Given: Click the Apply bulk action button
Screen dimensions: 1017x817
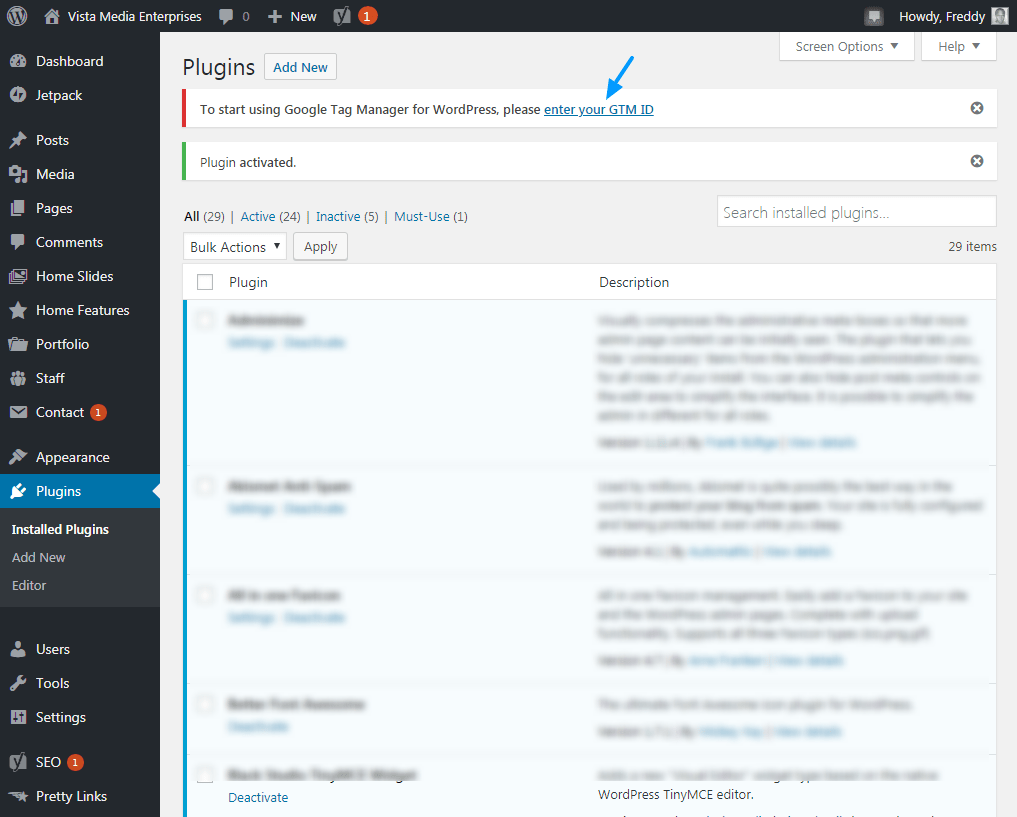Looking at the screenshot, I should click(x=320, y=247).
